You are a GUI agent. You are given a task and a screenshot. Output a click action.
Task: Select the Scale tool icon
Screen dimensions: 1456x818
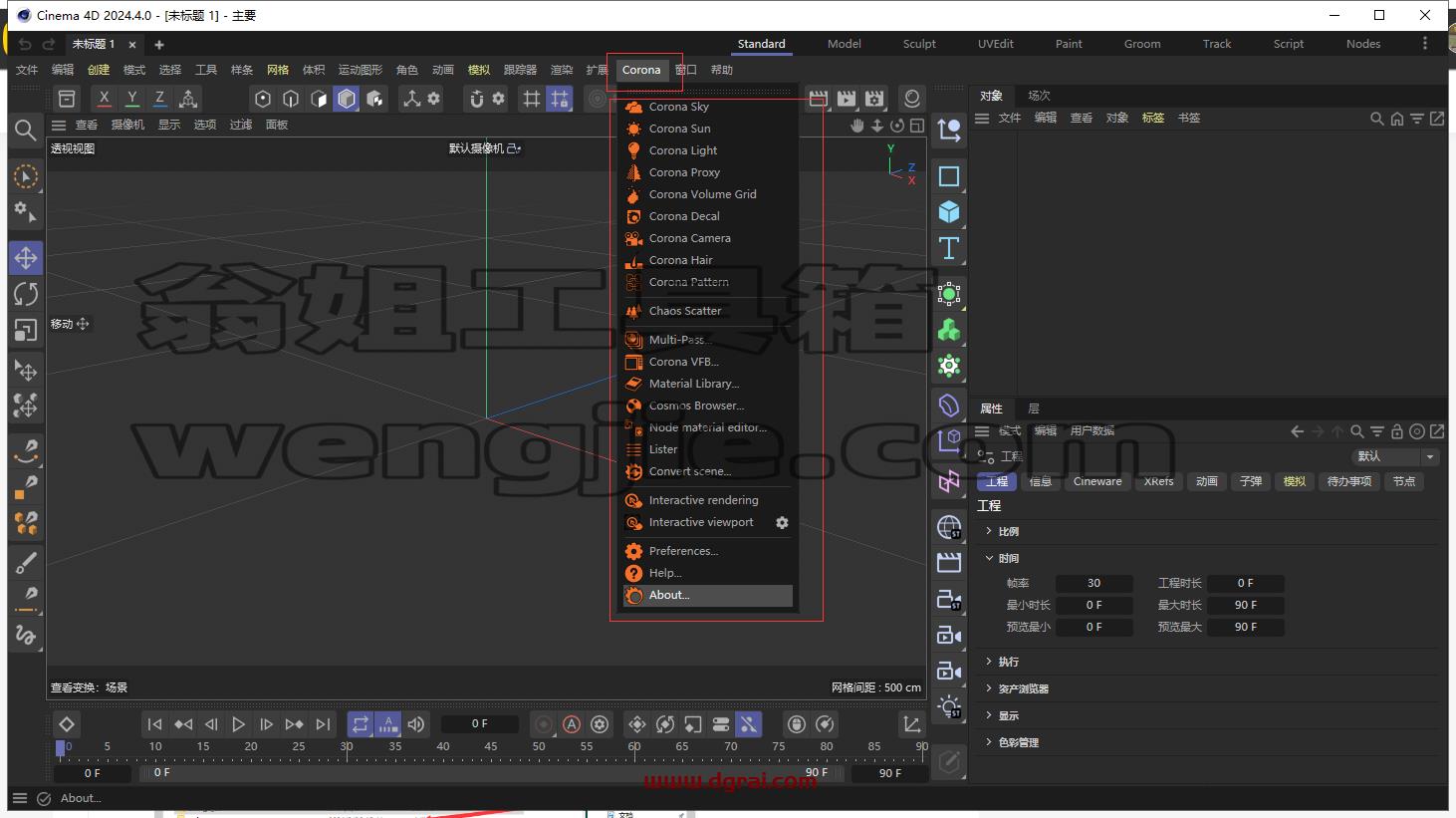[x=26, y=330]
